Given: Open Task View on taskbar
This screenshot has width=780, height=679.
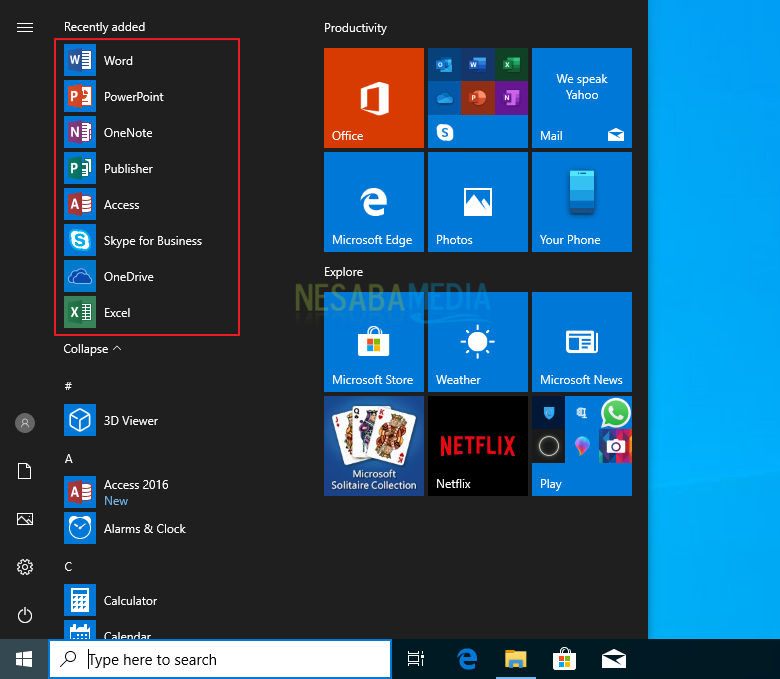Looking at the screenshot, I should 415,659.
